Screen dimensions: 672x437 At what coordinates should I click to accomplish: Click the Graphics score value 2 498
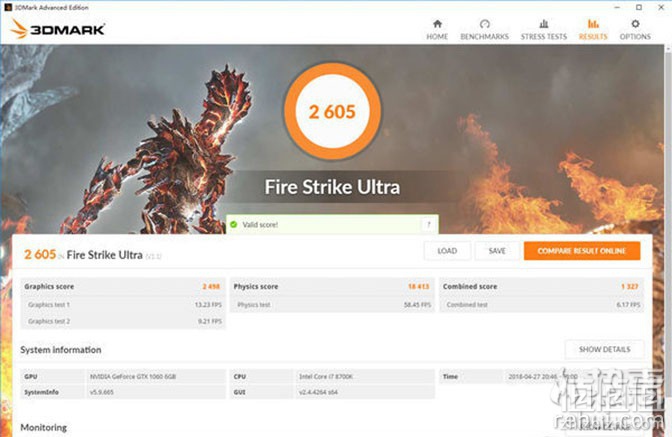coord(211,286)
